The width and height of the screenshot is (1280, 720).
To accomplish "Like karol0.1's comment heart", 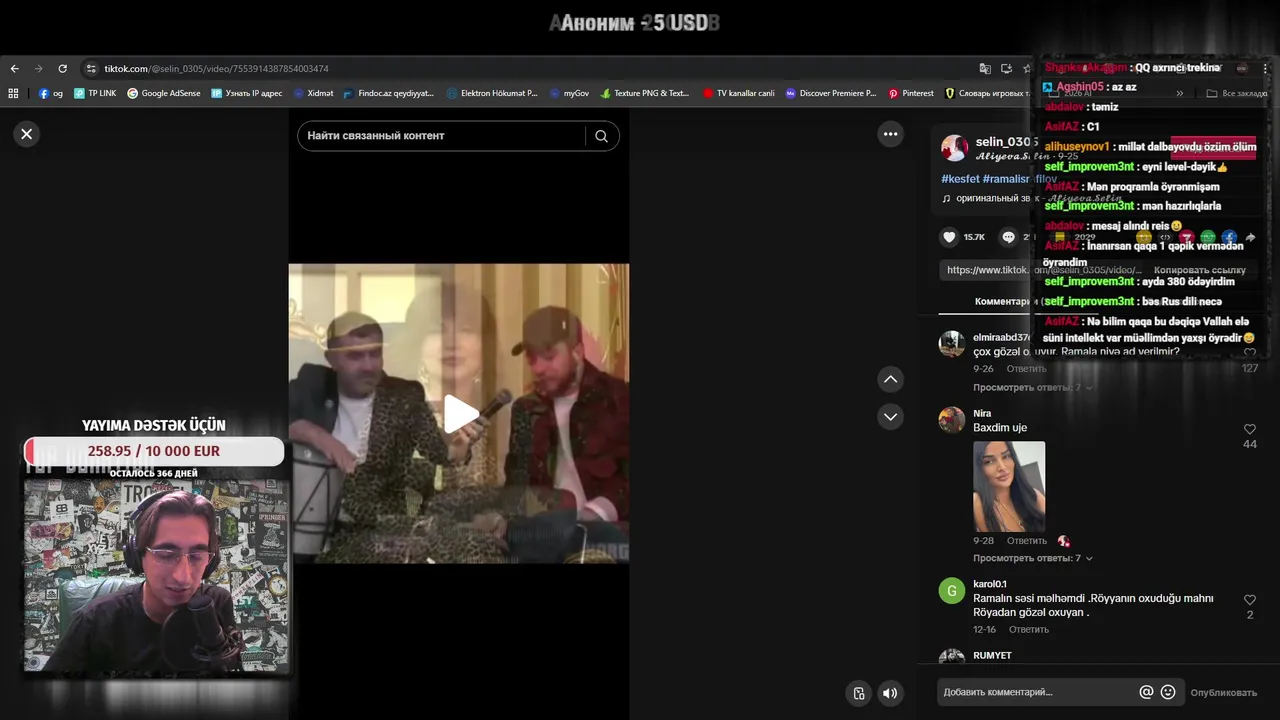I will pos(1249,600).
